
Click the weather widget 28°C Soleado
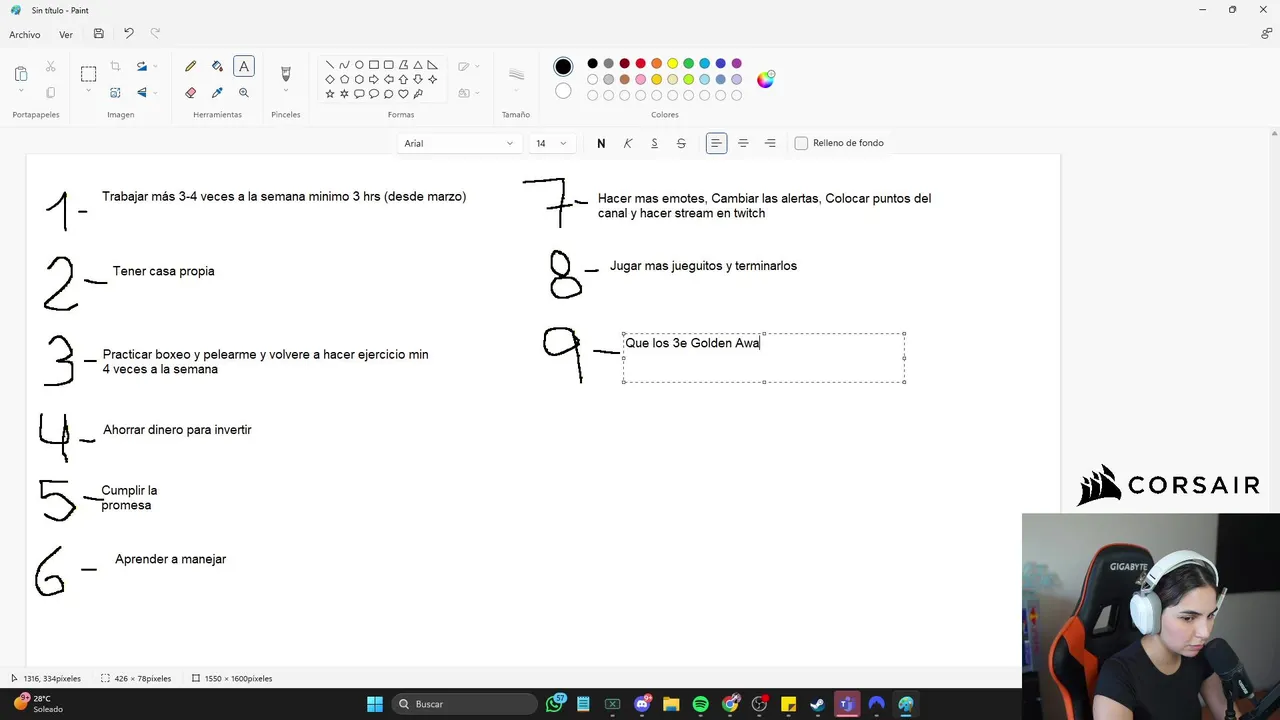point(40,704)
